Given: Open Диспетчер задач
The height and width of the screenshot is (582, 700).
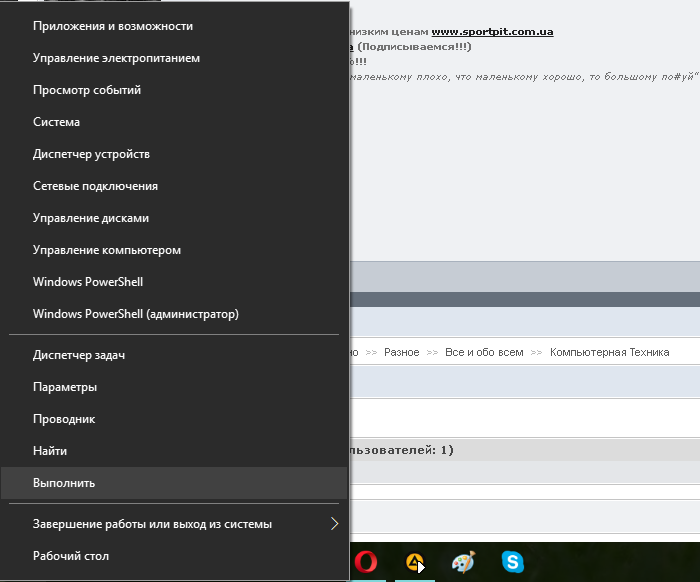Looking at the screenshot, I should point(79,355).
